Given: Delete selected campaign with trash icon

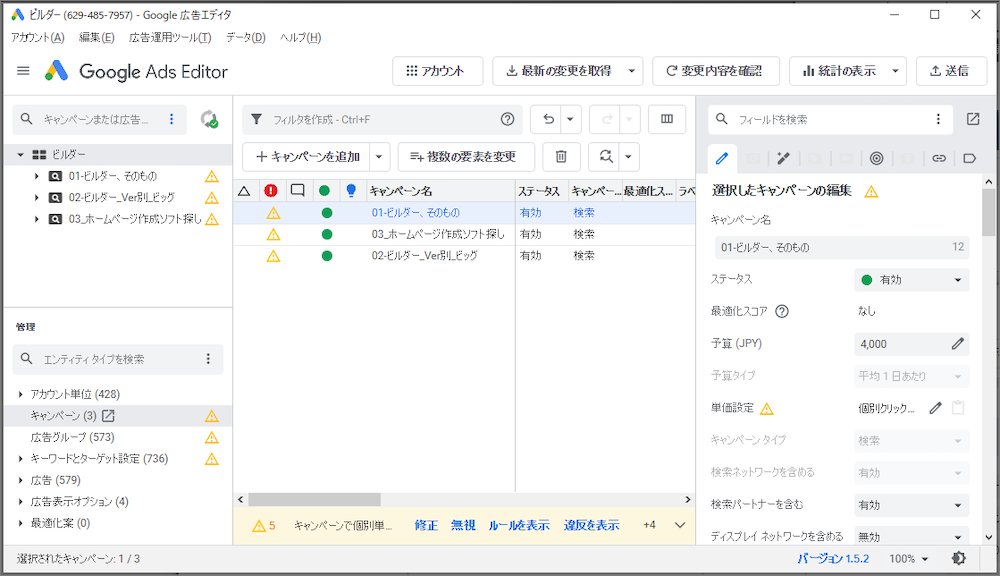Looking at the screenshot, I should 561,156.
